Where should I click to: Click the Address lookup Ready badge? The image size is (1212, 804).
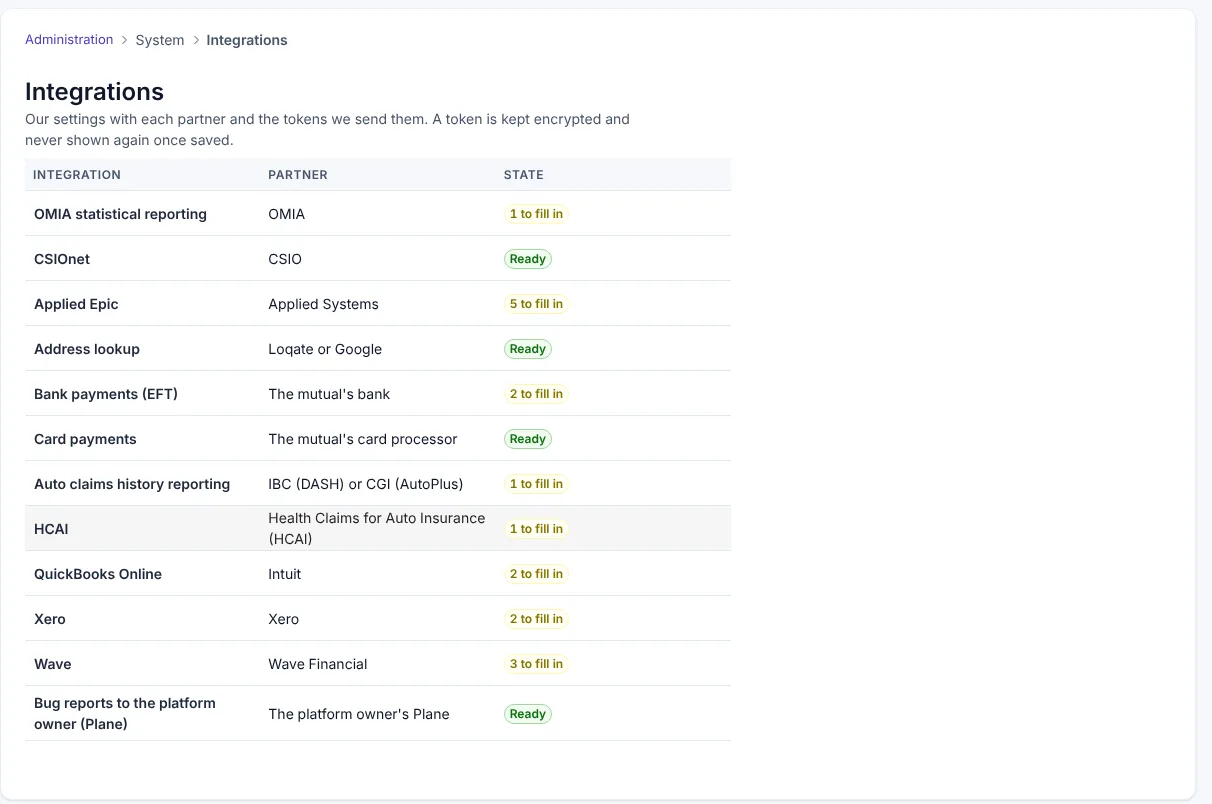(x=528, y=349)
